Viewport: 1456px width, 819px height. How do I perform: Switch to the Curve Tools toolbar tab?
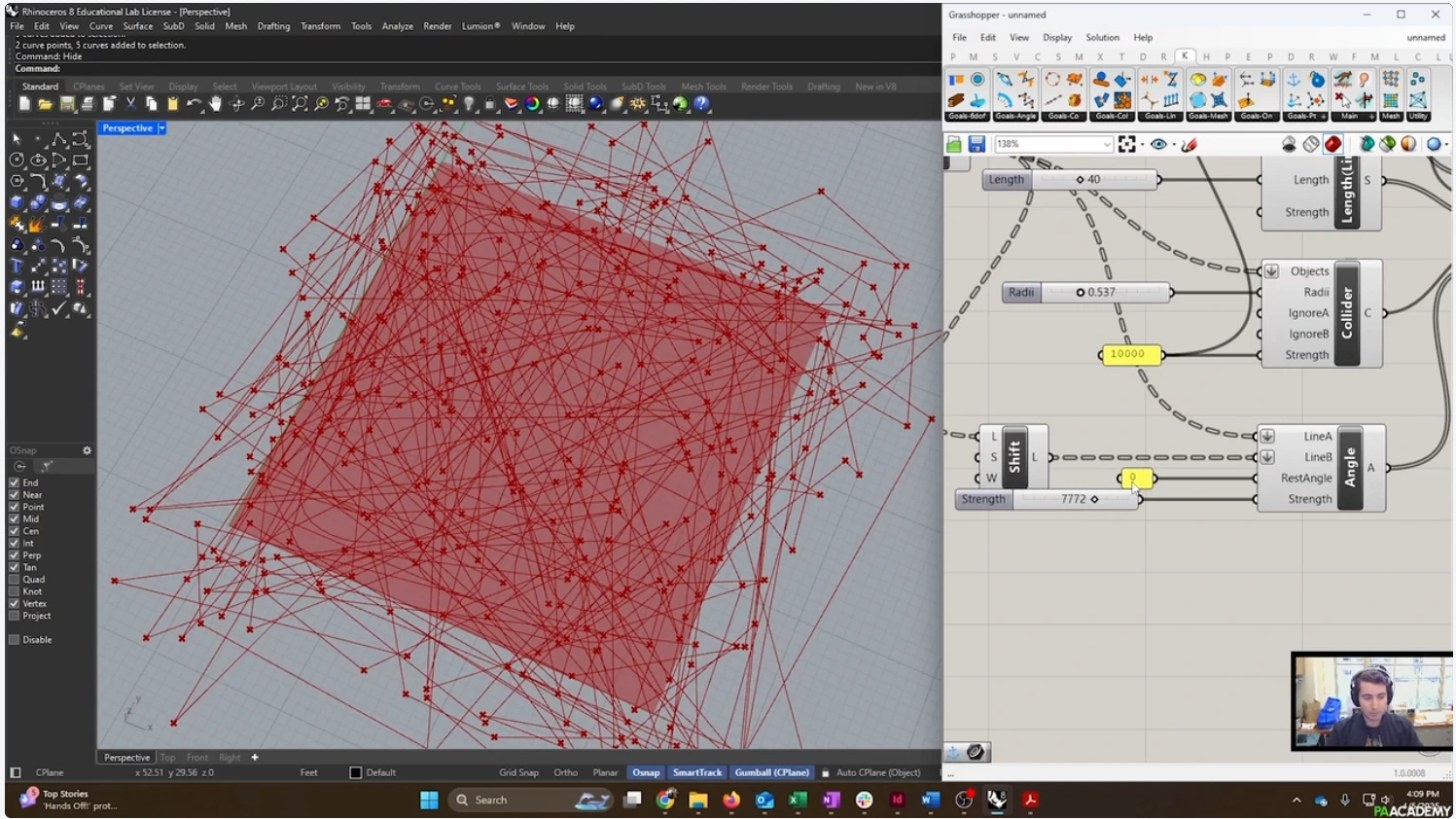(x=458, y=87)
